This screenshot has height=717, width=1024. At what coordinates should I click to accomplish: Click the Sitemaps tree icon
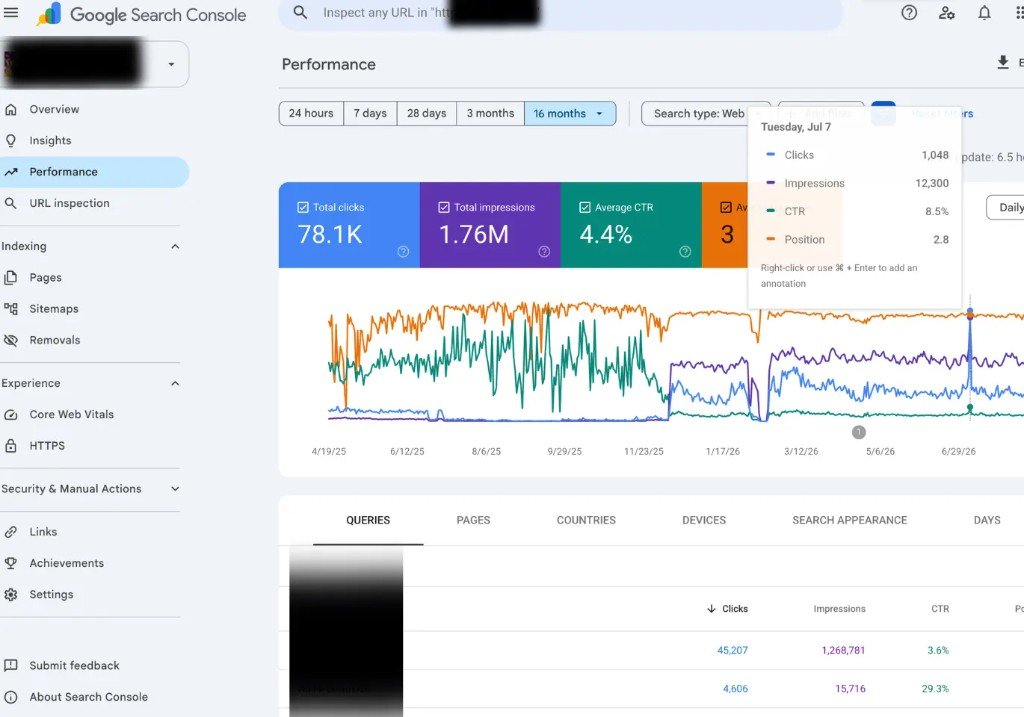click(x=11, y=309)
